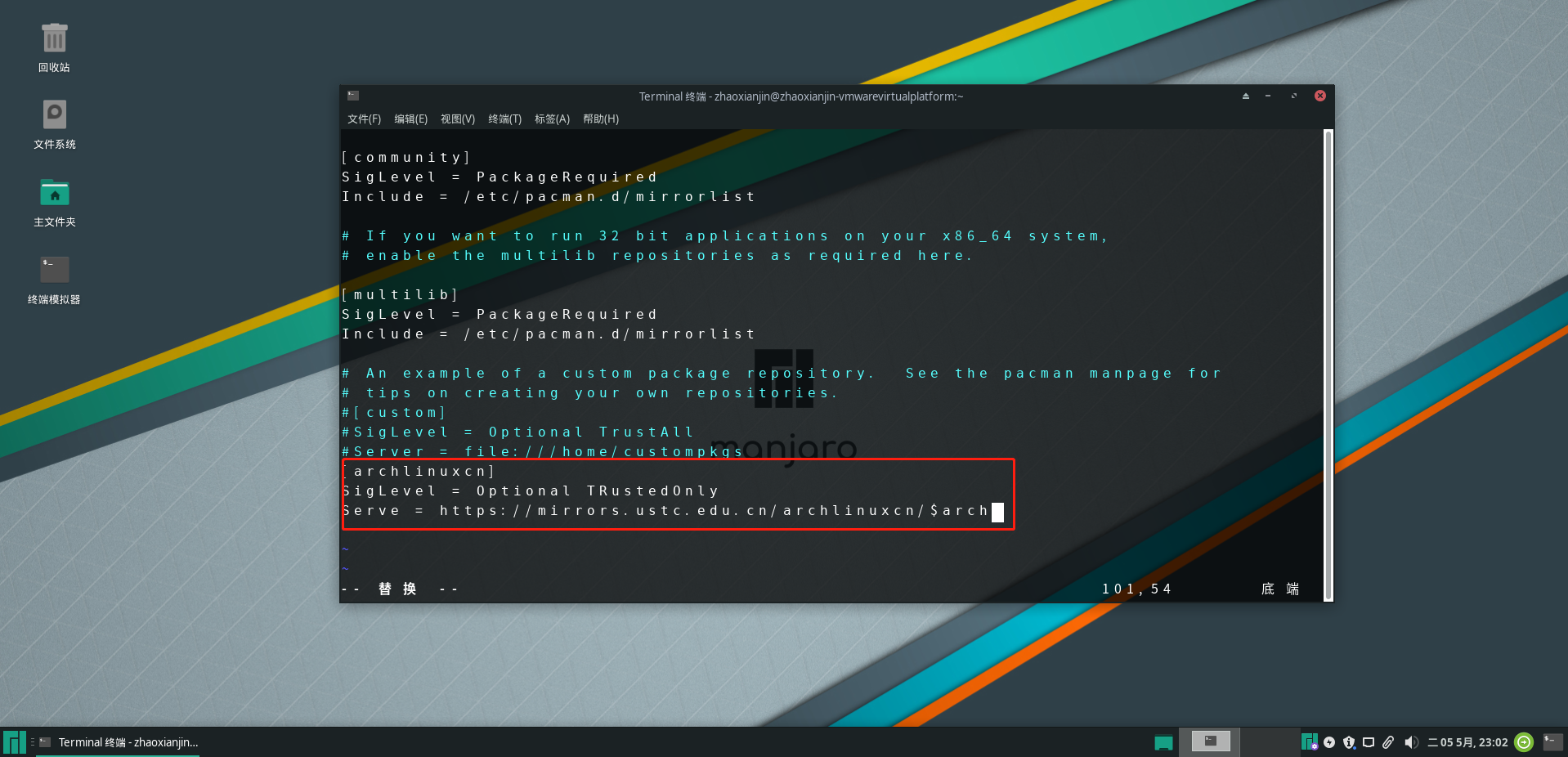Click the Terminal title bar text
Screen dimensions: 1568x757
pos(800,96)
